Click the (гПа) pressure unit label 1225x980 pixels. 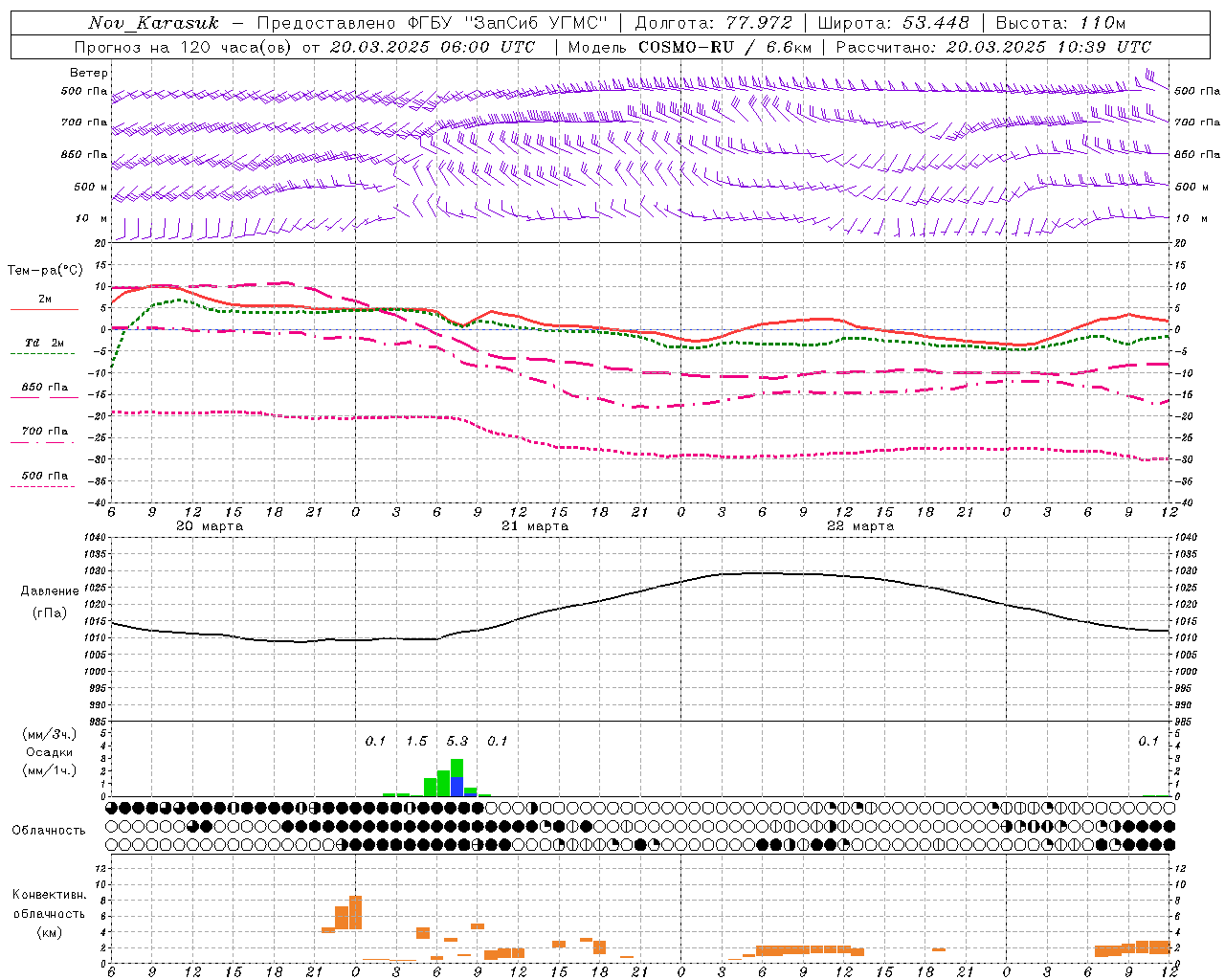[50, 613]
